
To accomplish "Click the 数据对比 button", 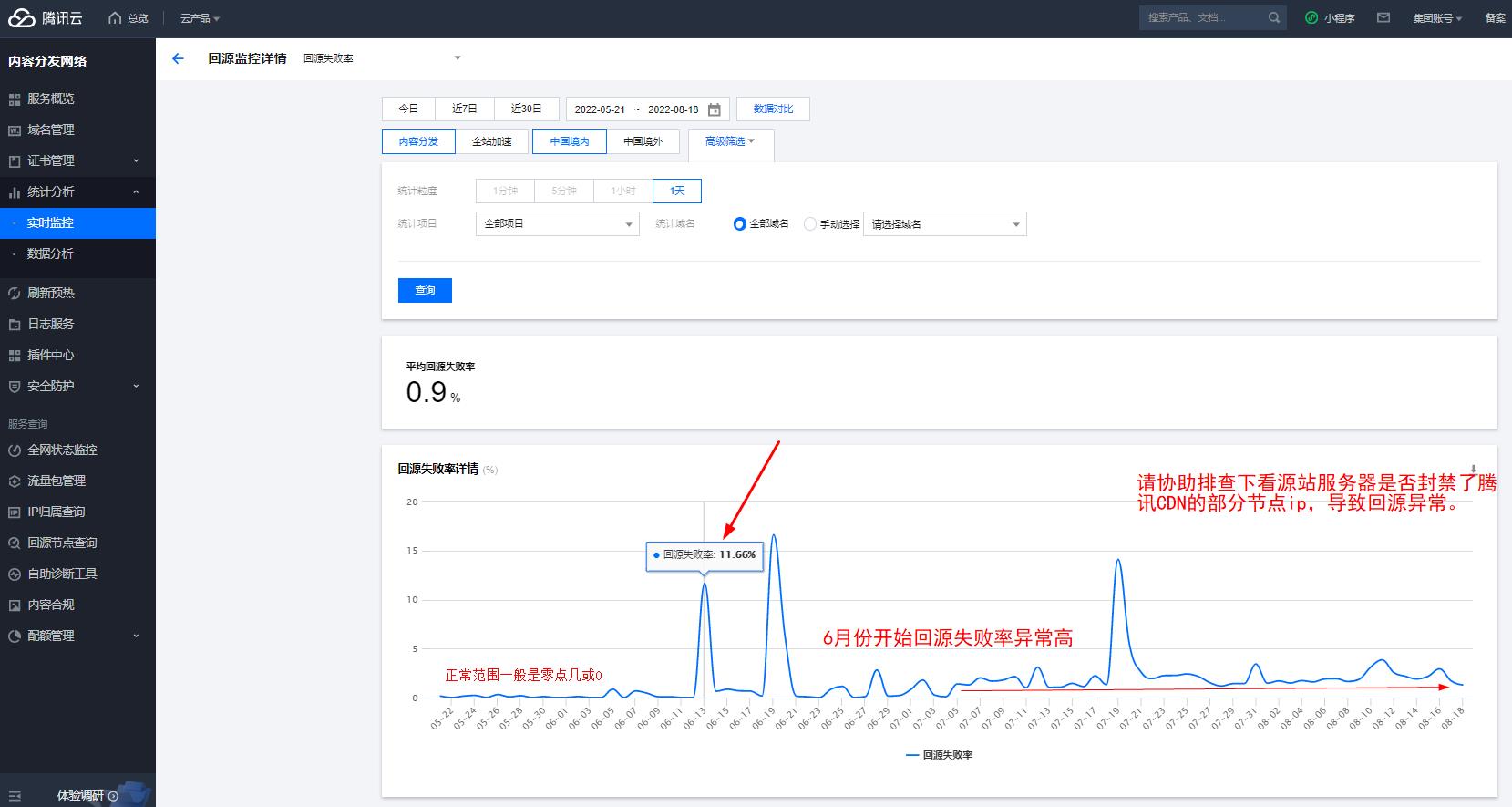I will click(x=773, y=109).
